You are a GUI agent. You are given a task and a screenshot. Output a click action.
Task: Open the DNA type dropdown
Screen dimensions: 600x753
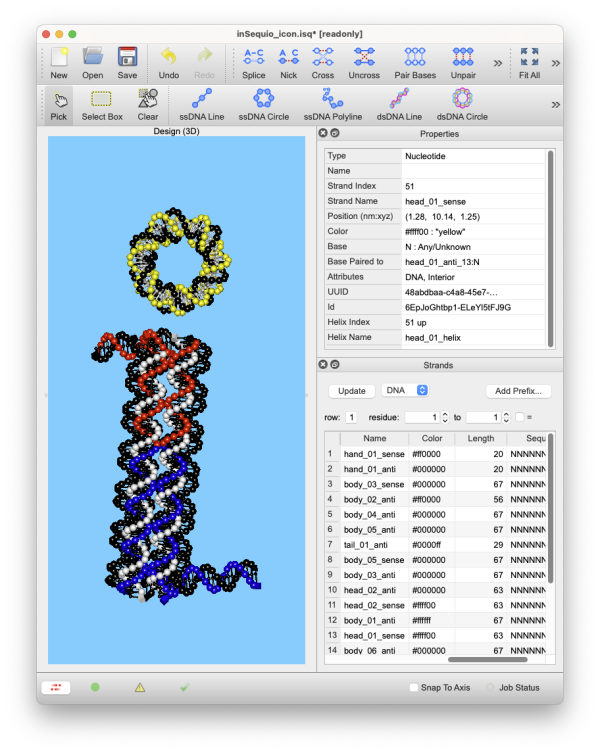pos(407,390)
